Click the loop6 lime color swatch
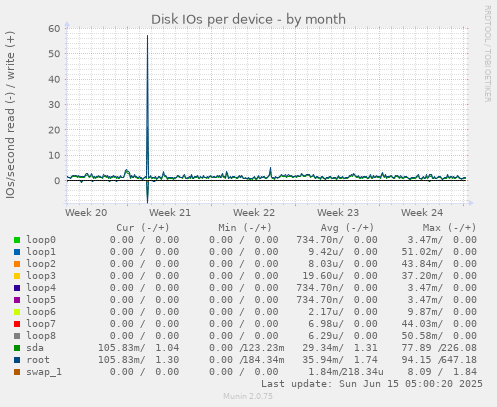Viewport: 497px width, 407px height. pos(17,312)
